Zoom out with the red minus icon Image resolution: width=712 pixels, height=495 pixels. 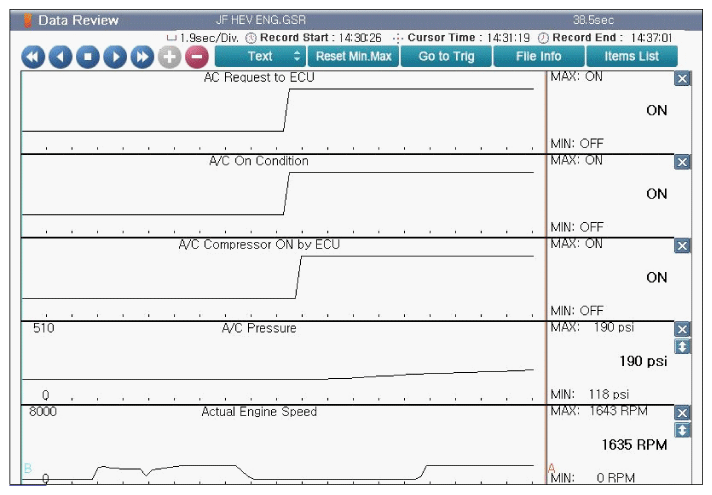click(196, 57)
